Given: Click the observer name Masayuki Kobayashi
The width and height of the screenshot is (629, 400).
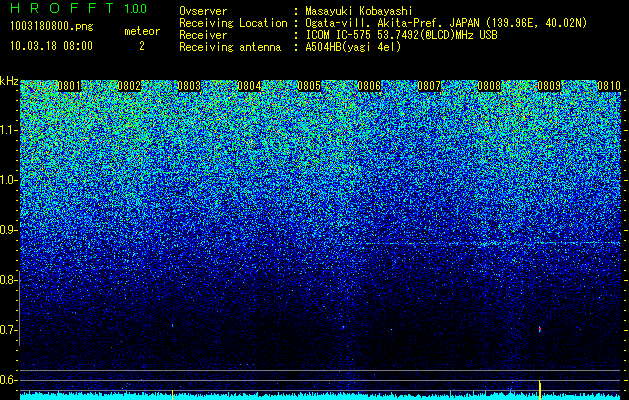Looking at the screenshot, I should tap(359, 11).
